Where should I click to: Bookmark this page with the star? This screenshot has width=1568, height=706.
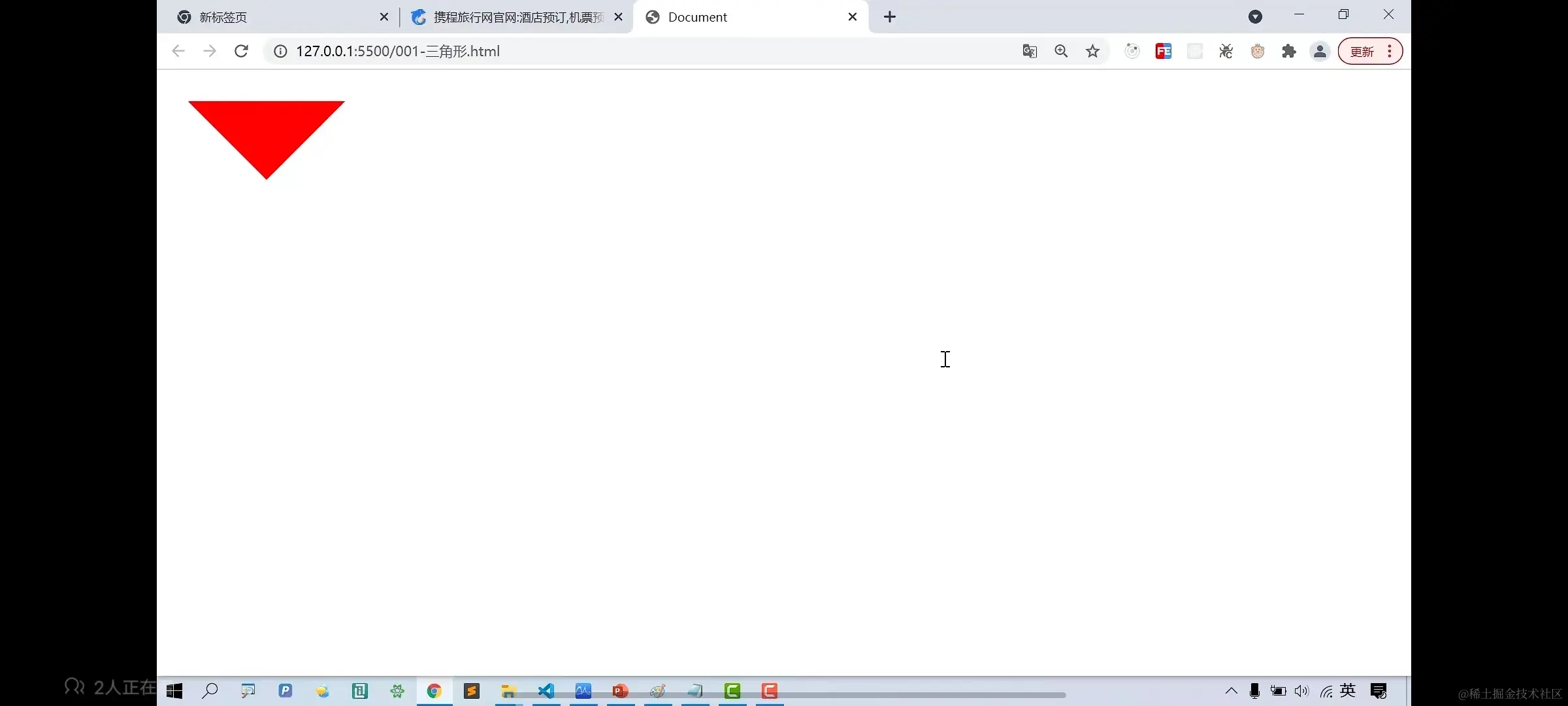(x=1092, y=51)
